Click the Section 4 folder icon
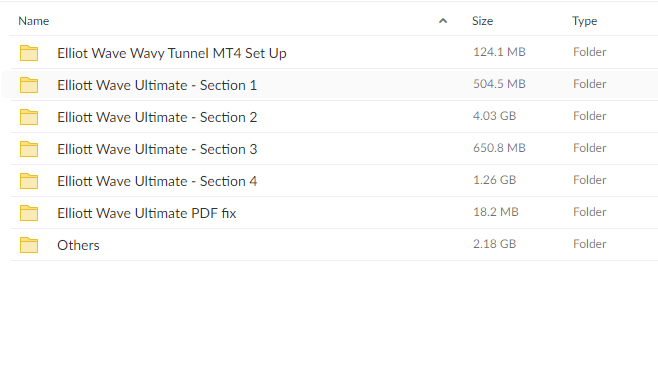Image resolution: width=658 pixels, height=372 pixels. (x=29, y=181)
